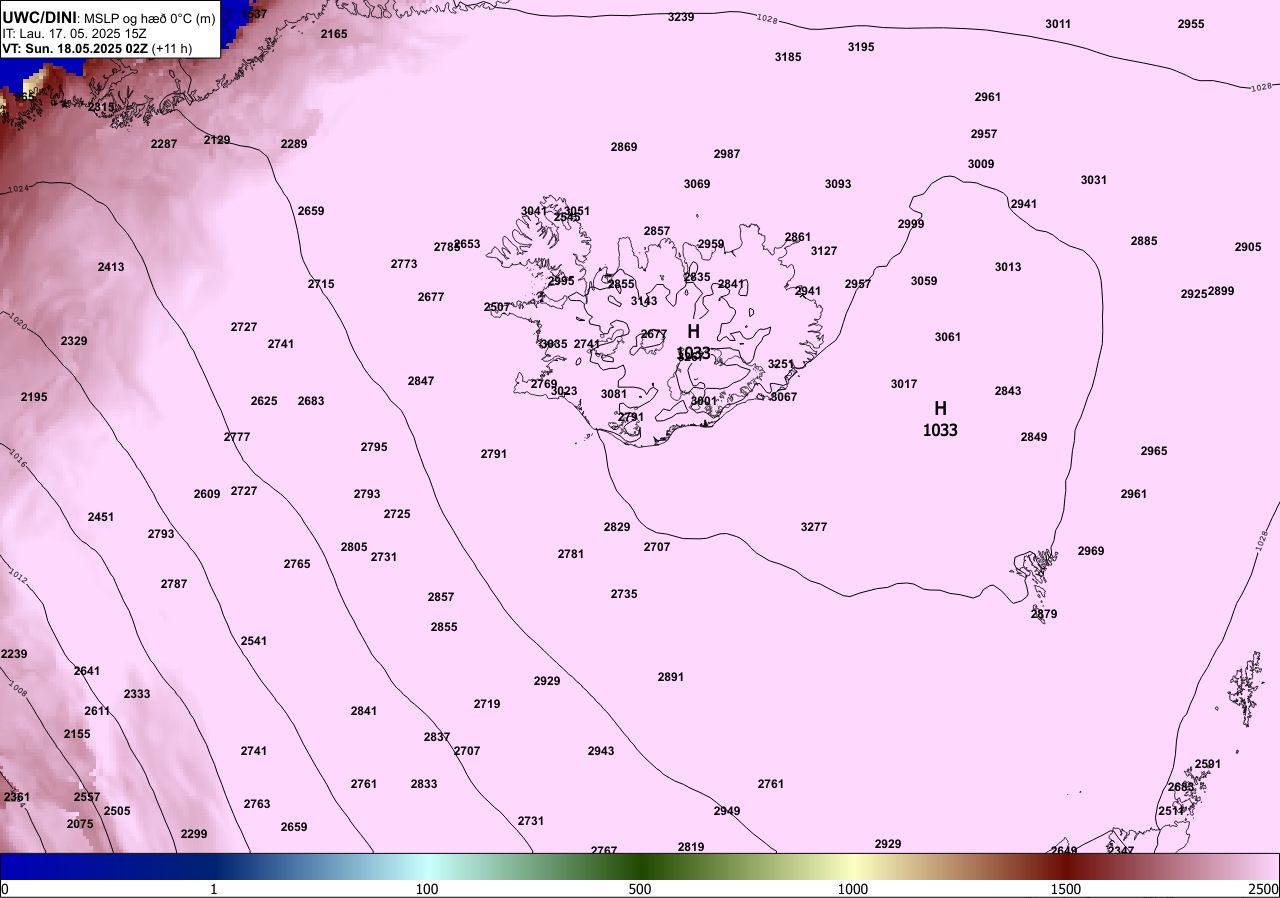Click the height value 3031
This screenshot has width=1280, height=898.
coord(1094,180)
